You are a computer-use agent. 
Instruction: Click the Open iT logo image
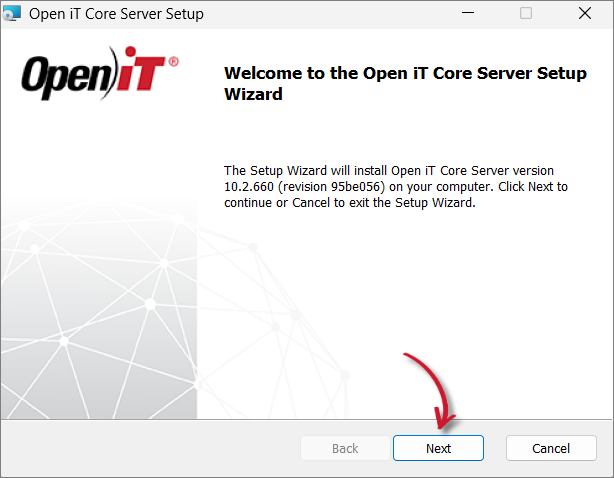100,74
